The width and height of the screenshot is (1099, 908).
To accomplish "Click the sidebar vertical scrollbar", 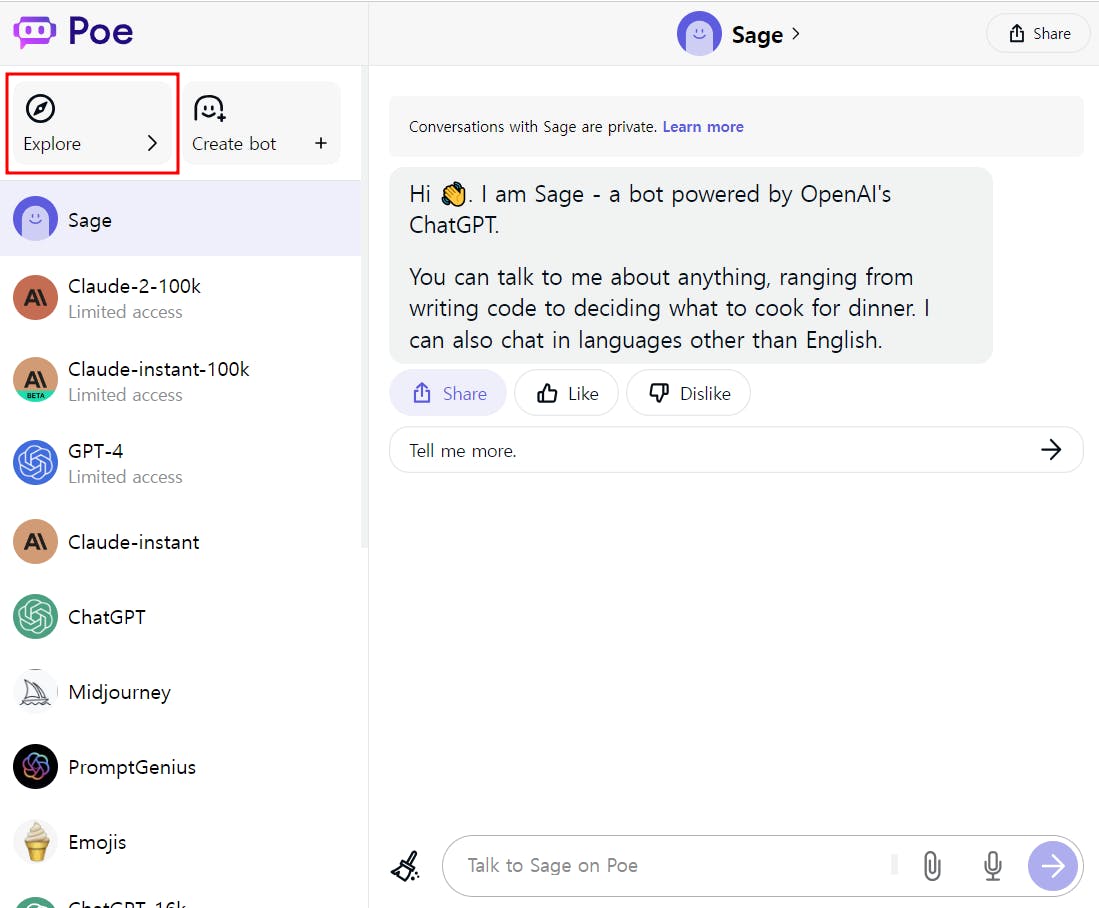I will click(364, 306).
